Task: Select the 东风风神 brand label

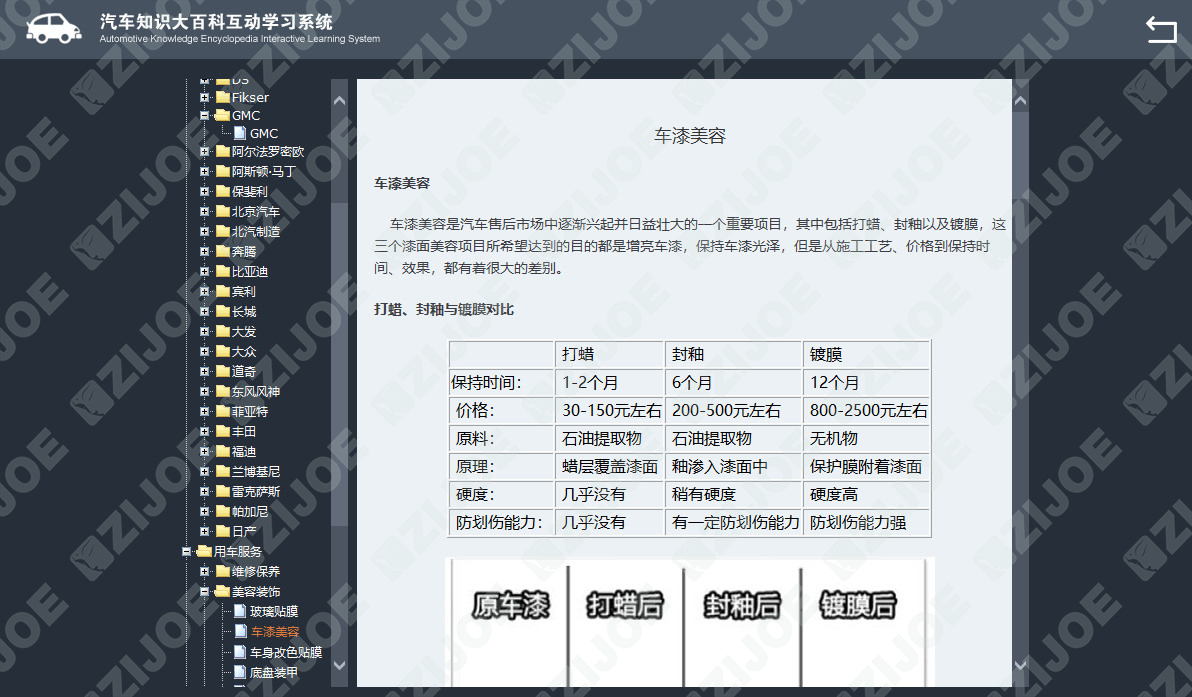Action: tap(255, 391)
